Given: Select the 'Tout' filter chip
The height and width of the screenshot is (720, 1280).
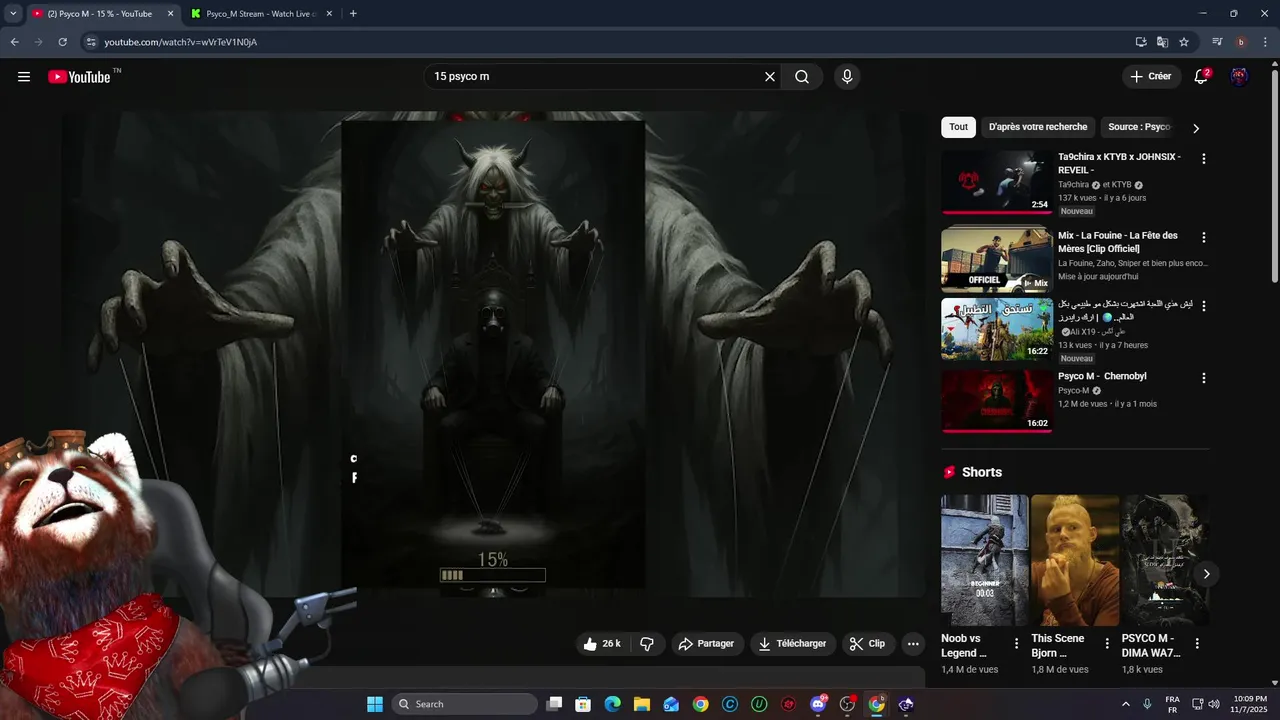Looking at the screenshot, I should tap(958, 127).
